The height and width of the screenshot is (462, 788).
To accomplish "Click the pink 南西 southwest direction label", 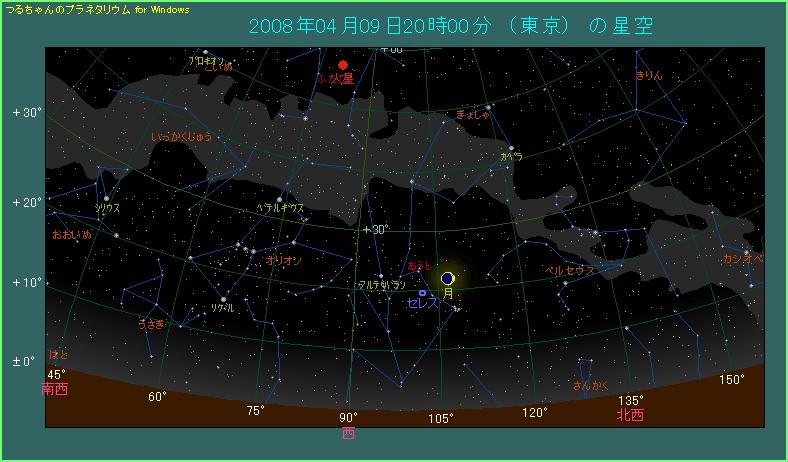I will (x=55, y=389).
